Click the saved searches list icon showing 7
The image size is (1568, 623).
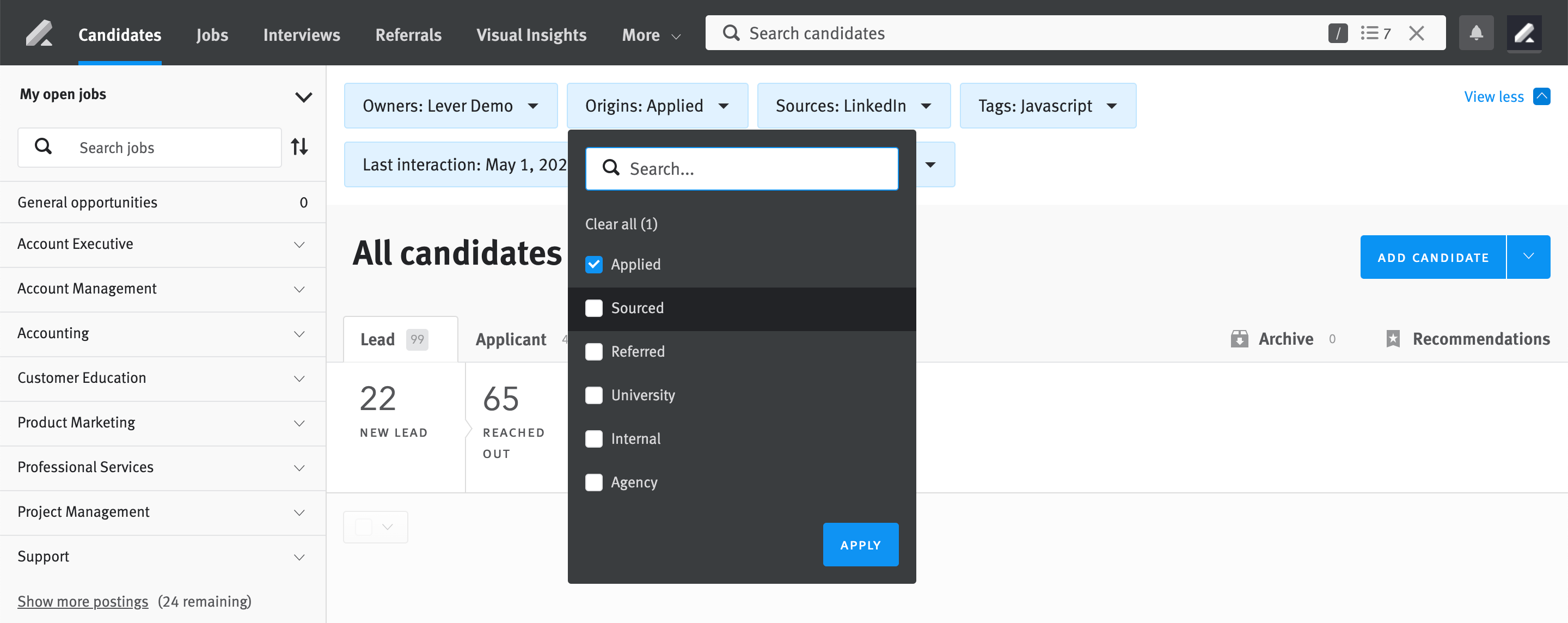pos(1376,33)
